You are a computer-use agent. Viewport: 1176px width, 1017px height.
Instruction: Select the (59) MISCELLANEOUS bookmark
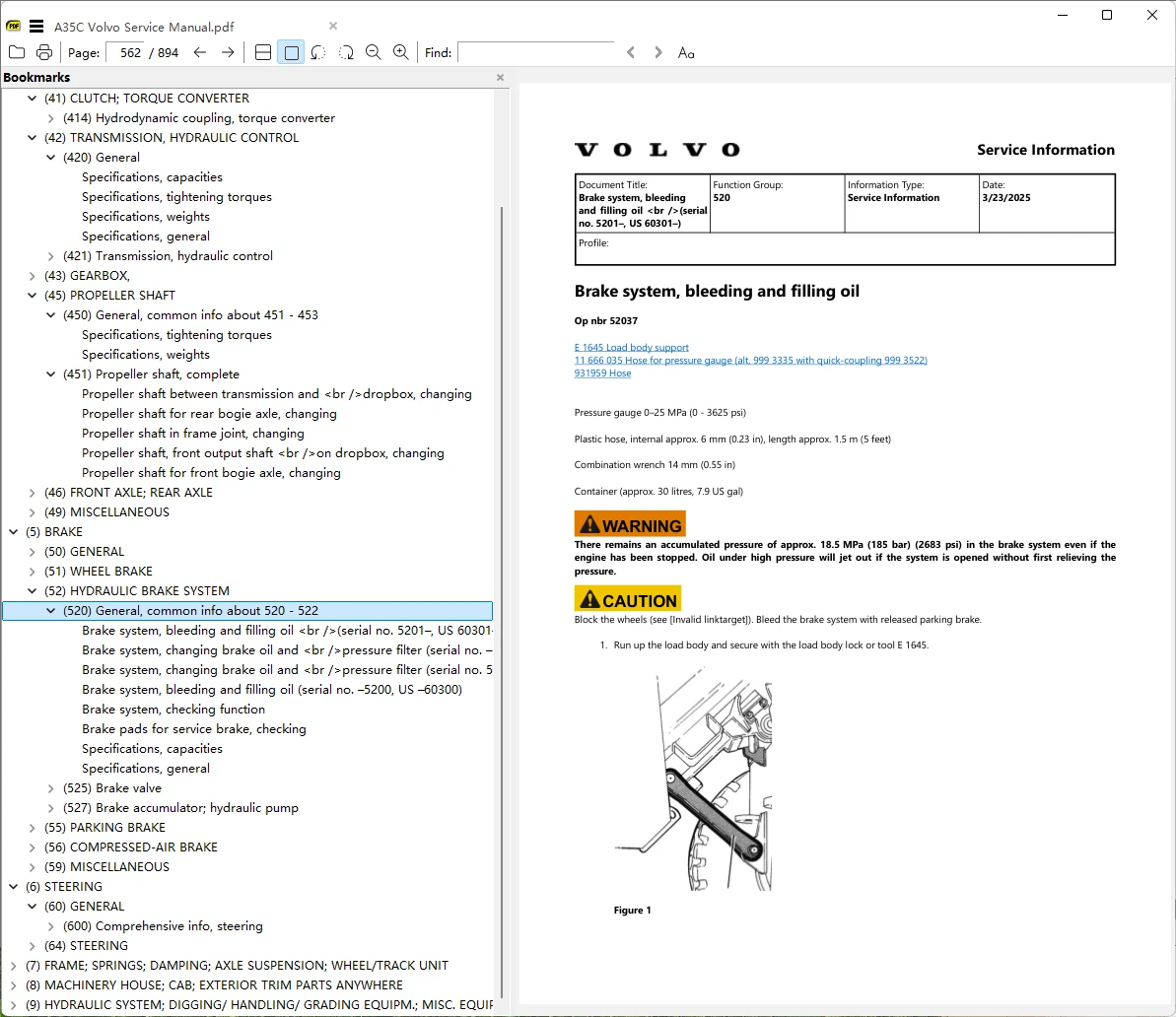coord(106,867)
